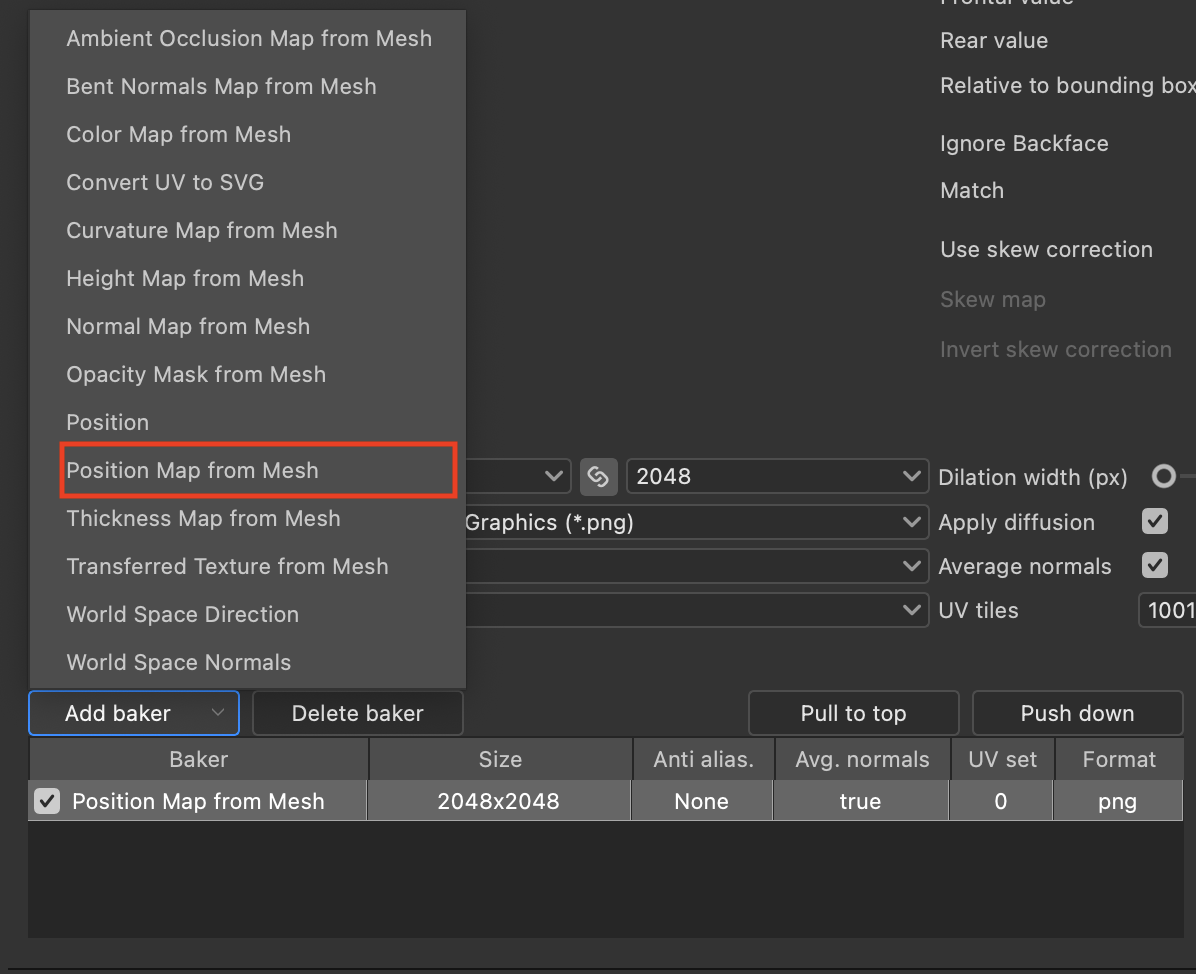The width and height of the screenshot is (1196, 974).
Task: Choose Convert UV to SVG option
Action: tap(164, 182)
